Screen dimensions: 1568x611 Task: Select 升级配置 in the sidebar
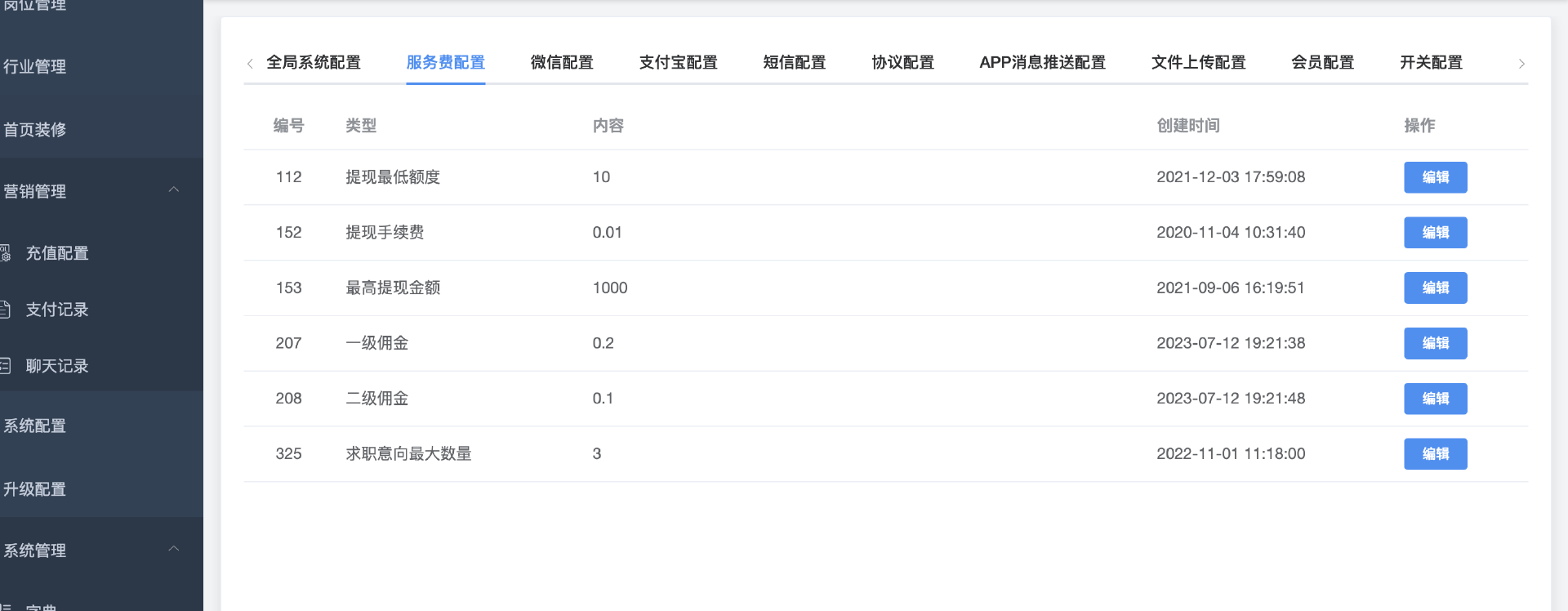[35, 489]
